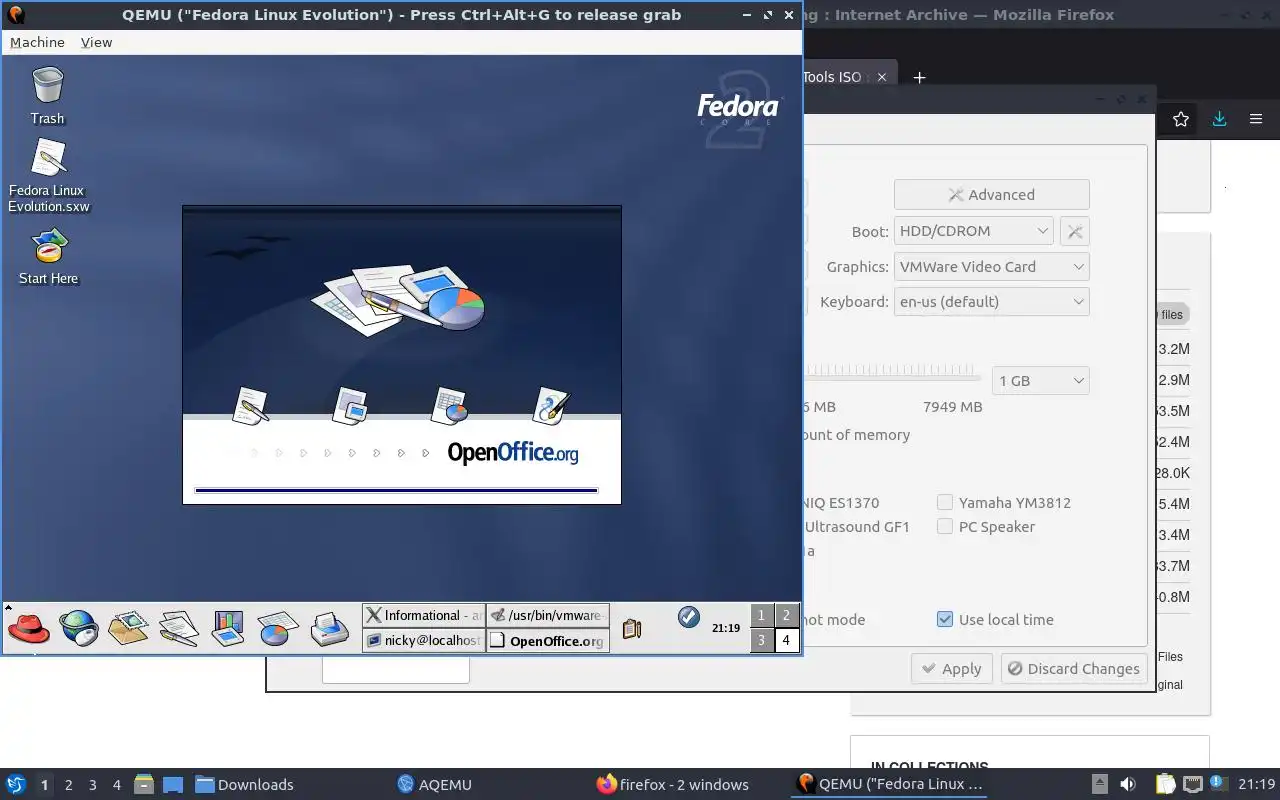Viewport: 1280px width, 800px height.
Task: Click the Advanced button in AQEMU
Action: point(991,195)
